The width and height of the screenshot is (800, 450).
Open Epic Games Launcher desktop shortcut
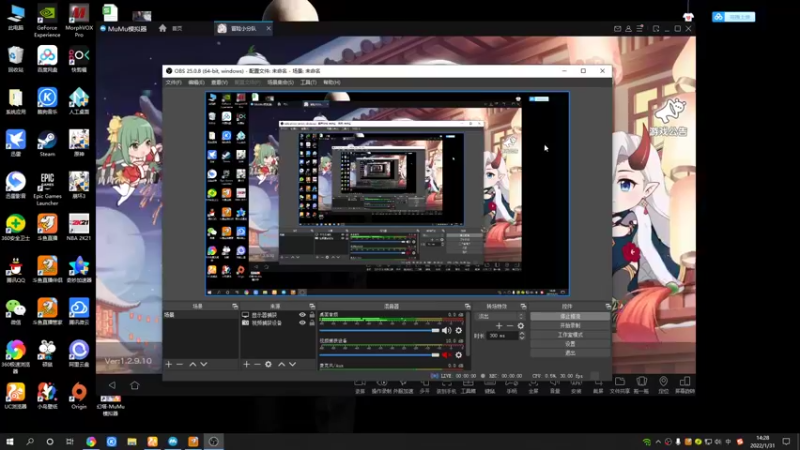pos(47,189)
